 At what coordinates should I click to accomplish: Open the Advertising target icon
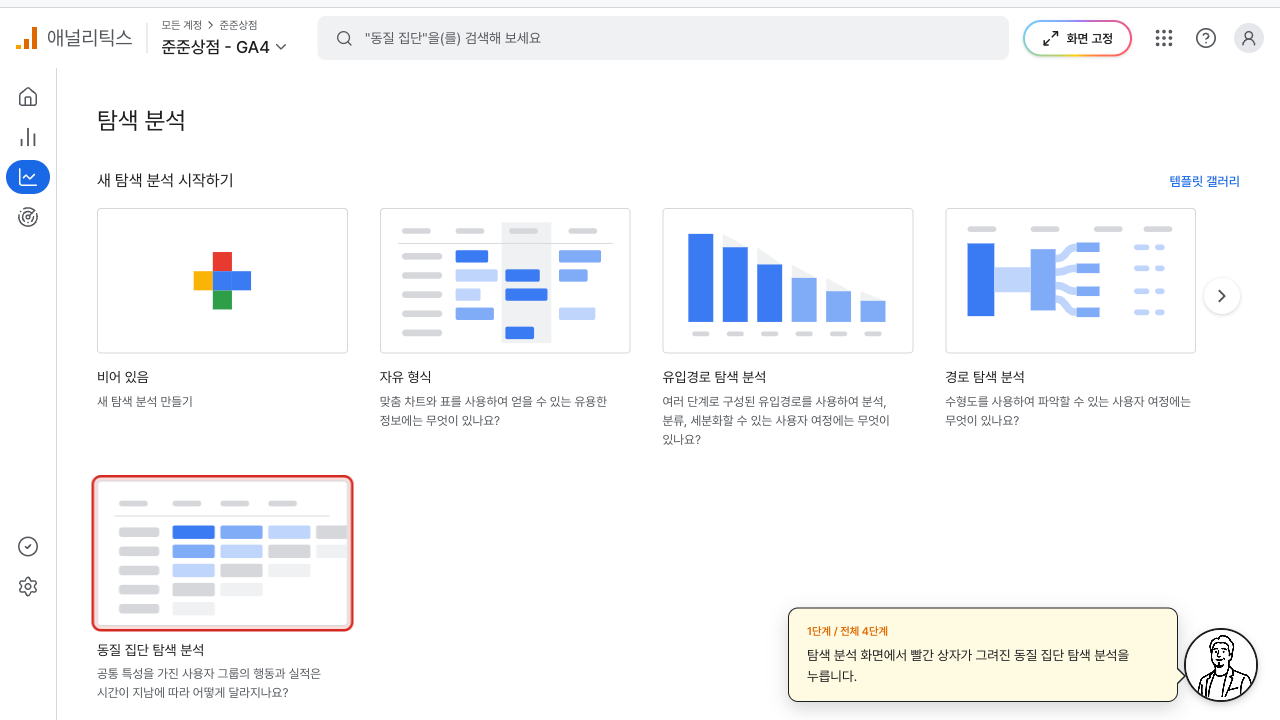click(x=28, y=217)
